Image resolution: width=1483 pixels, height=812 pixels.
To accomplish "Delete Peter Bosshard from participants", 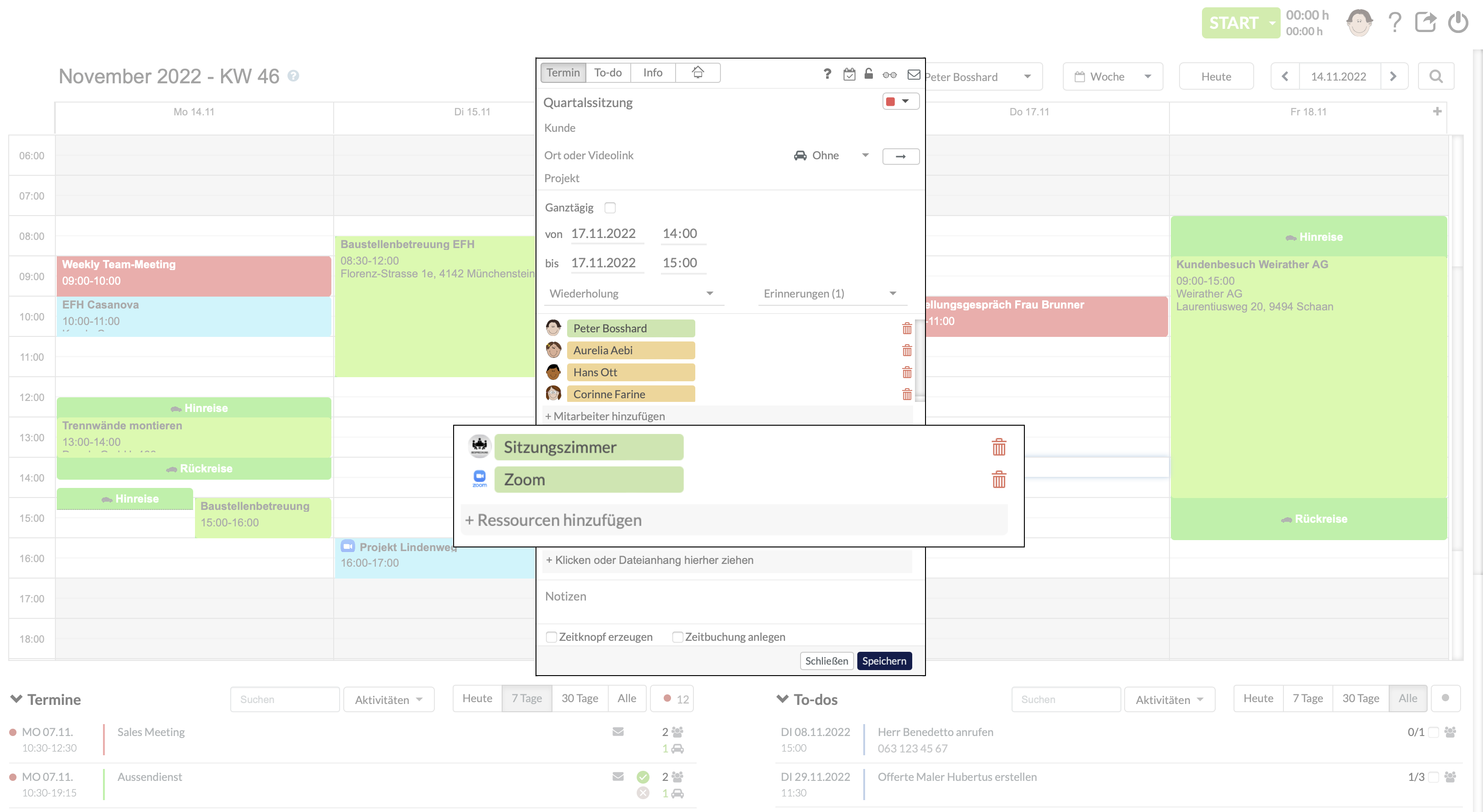I will coord(907,328).
